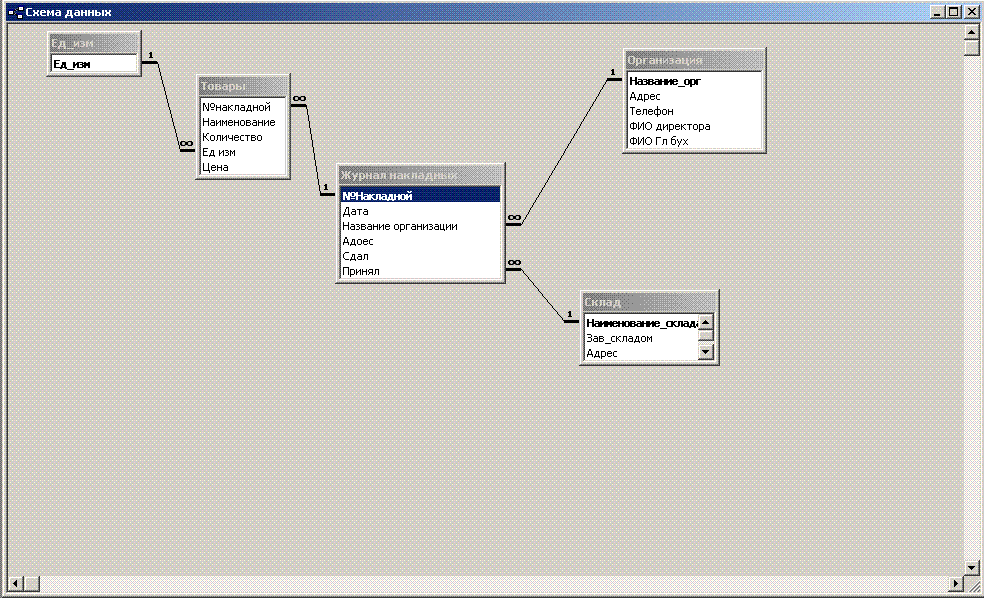Select Адоес field in Журнал накладных
984x598 pixels.
pyautogui.click(x=420, y=242)
